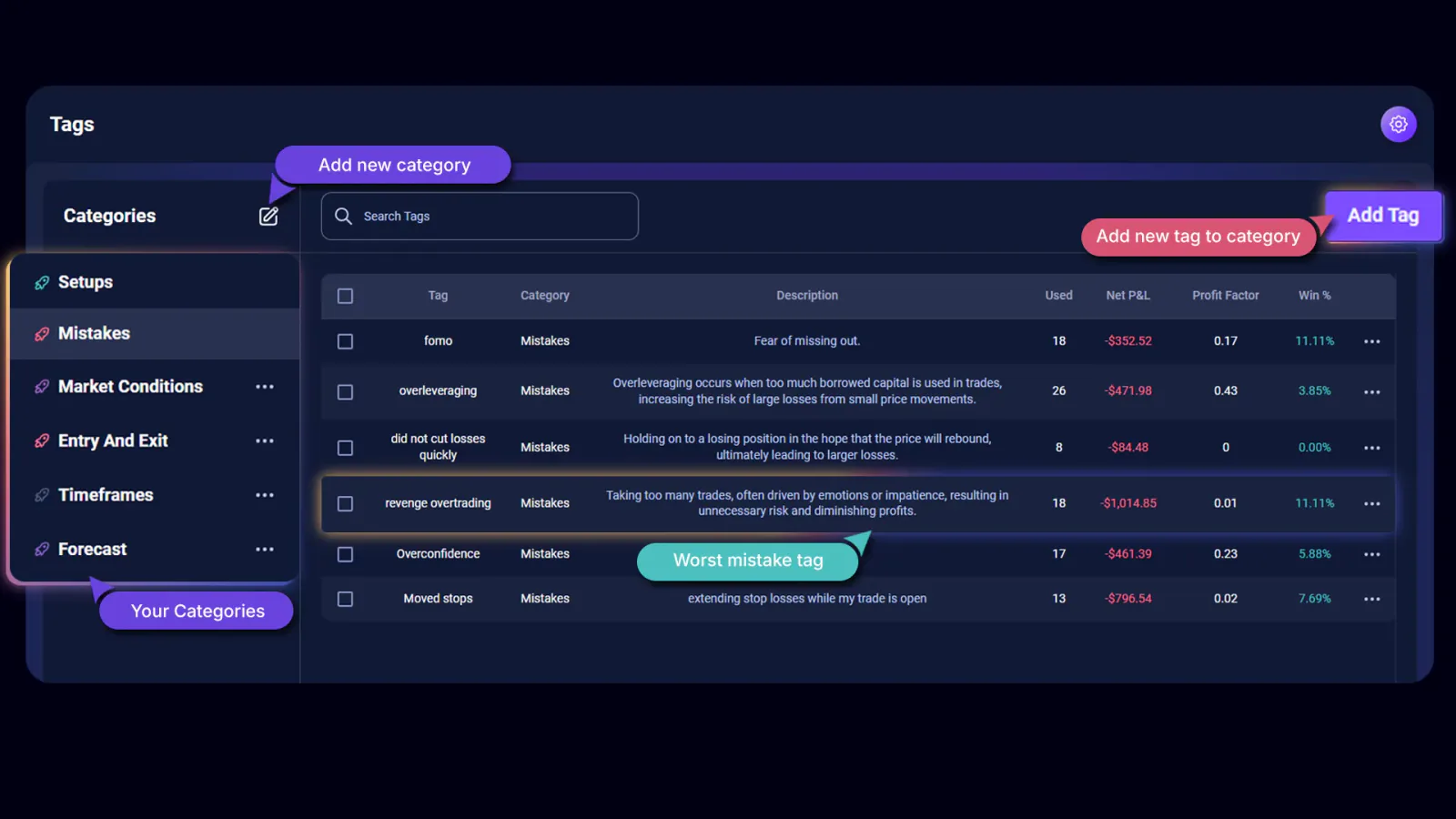Open row actions for Overconfidence tag

pyautogui.click(x=1372, y=554)
